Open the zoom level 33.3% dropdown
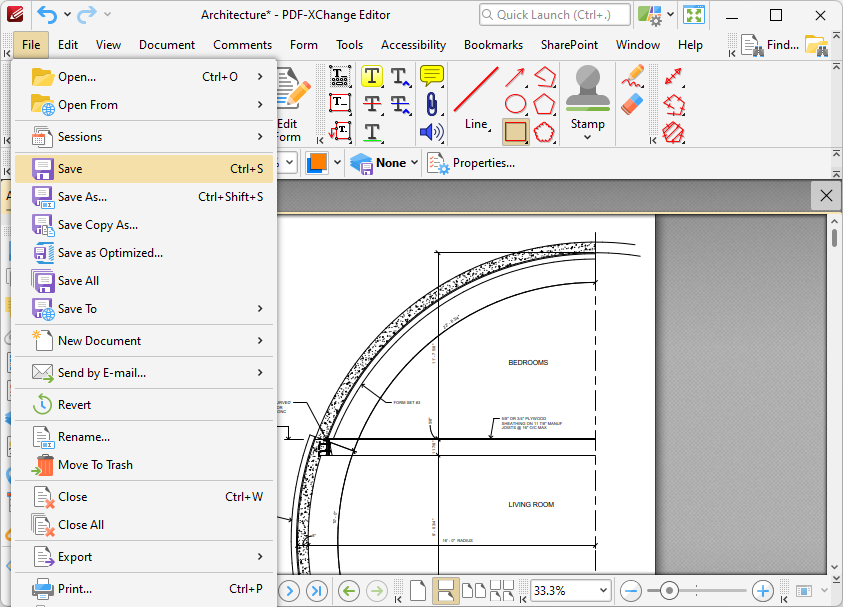 click(601, 591)
